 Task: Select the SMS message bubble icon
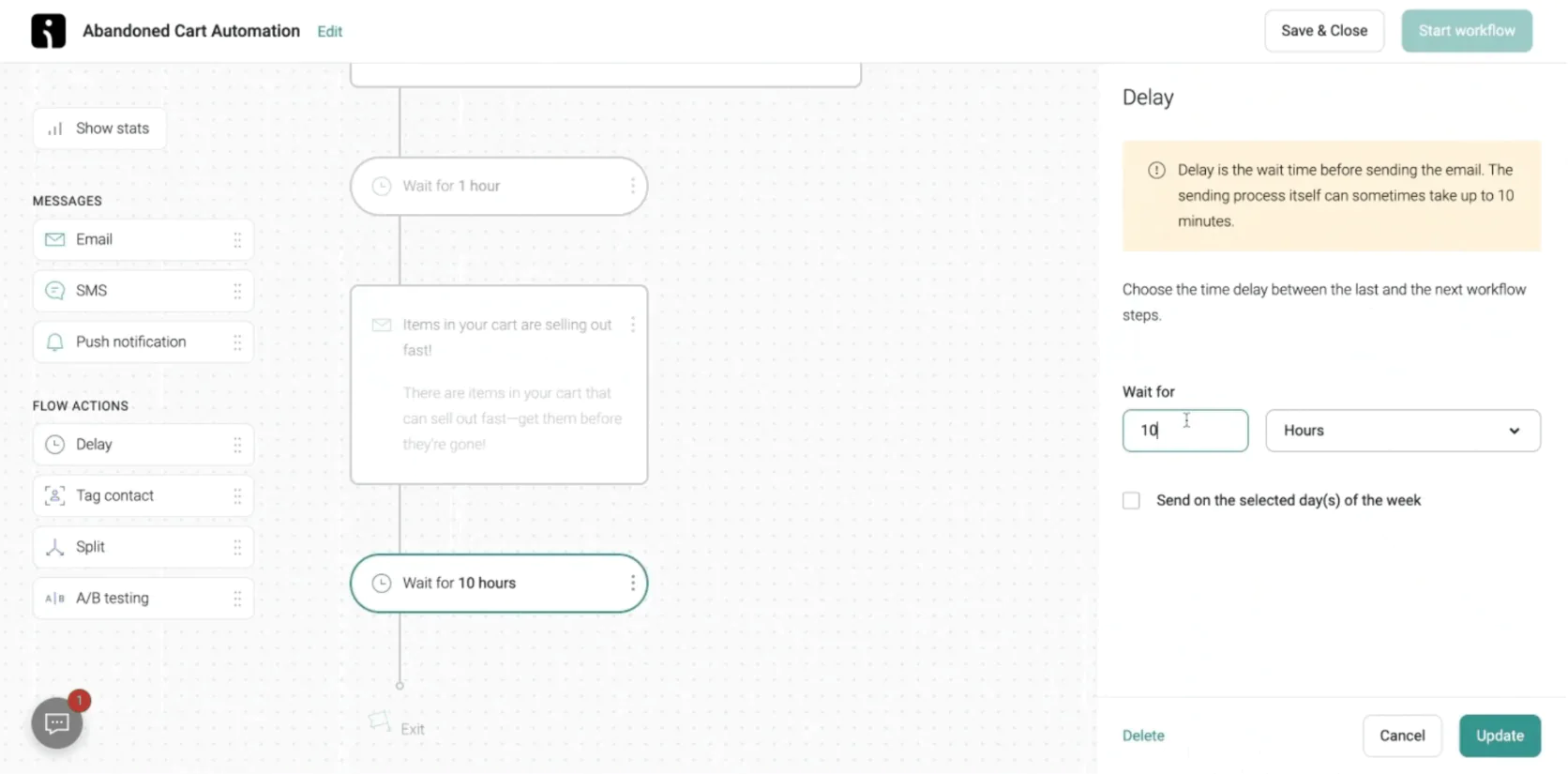tap(55, 291)
